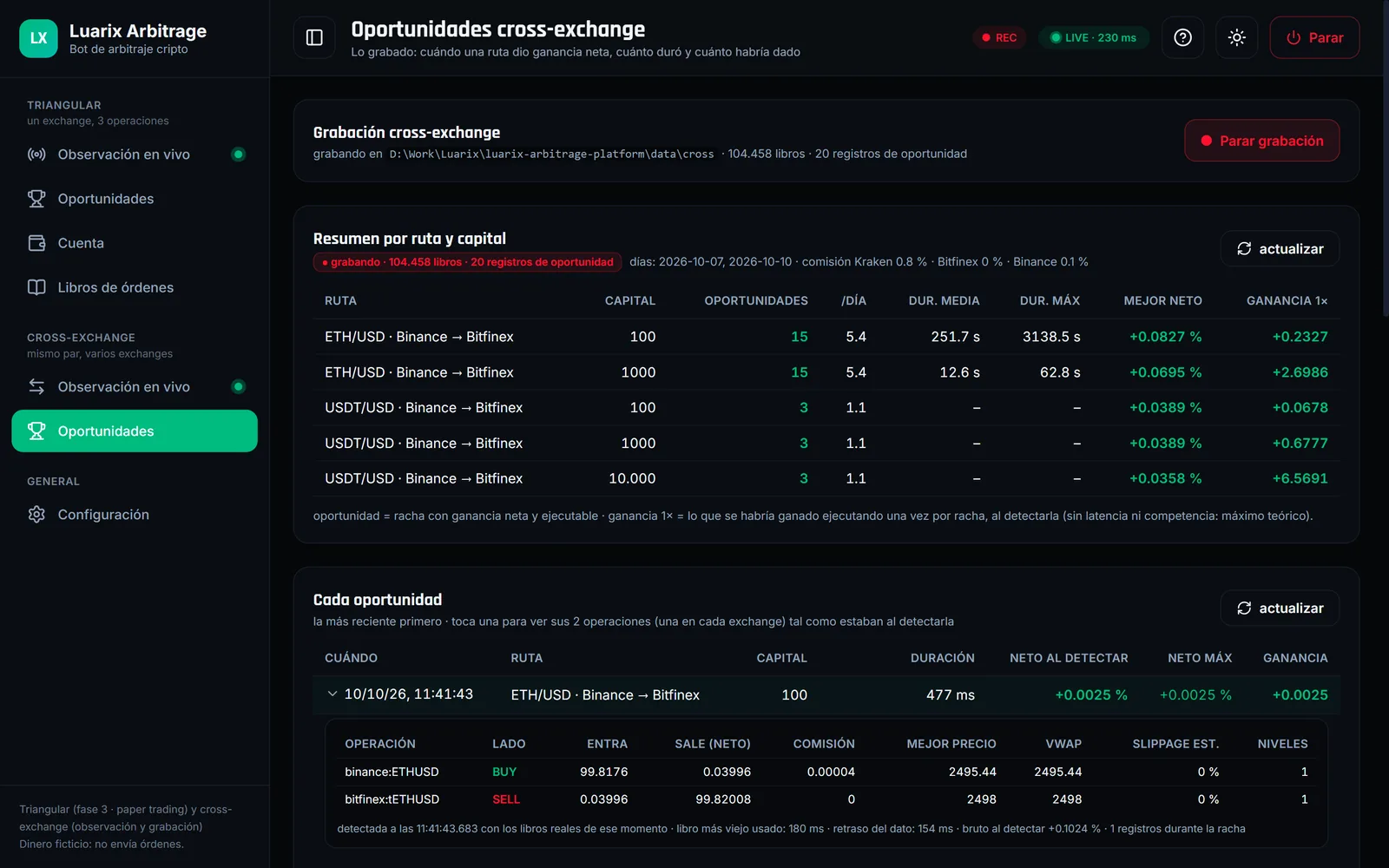Open Libros de órdenes book icon

[x=36, y=287]
